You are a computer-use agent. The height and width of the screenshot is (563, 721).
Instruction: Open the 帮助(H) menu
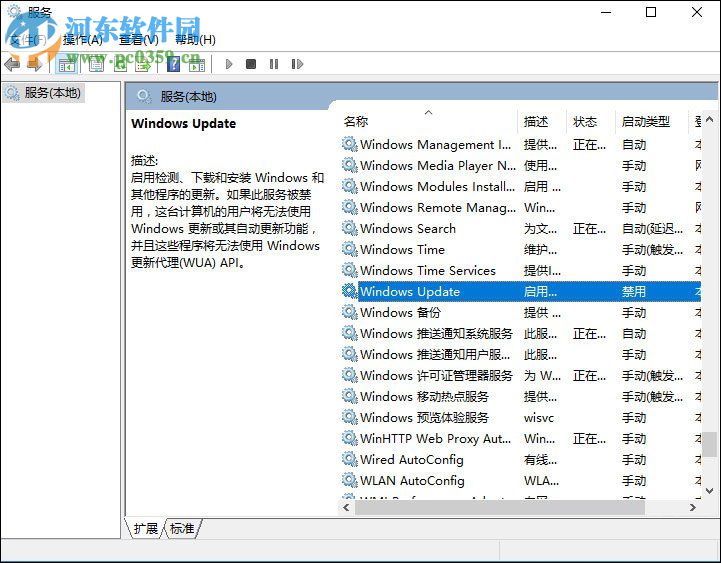tap(195, 40)
